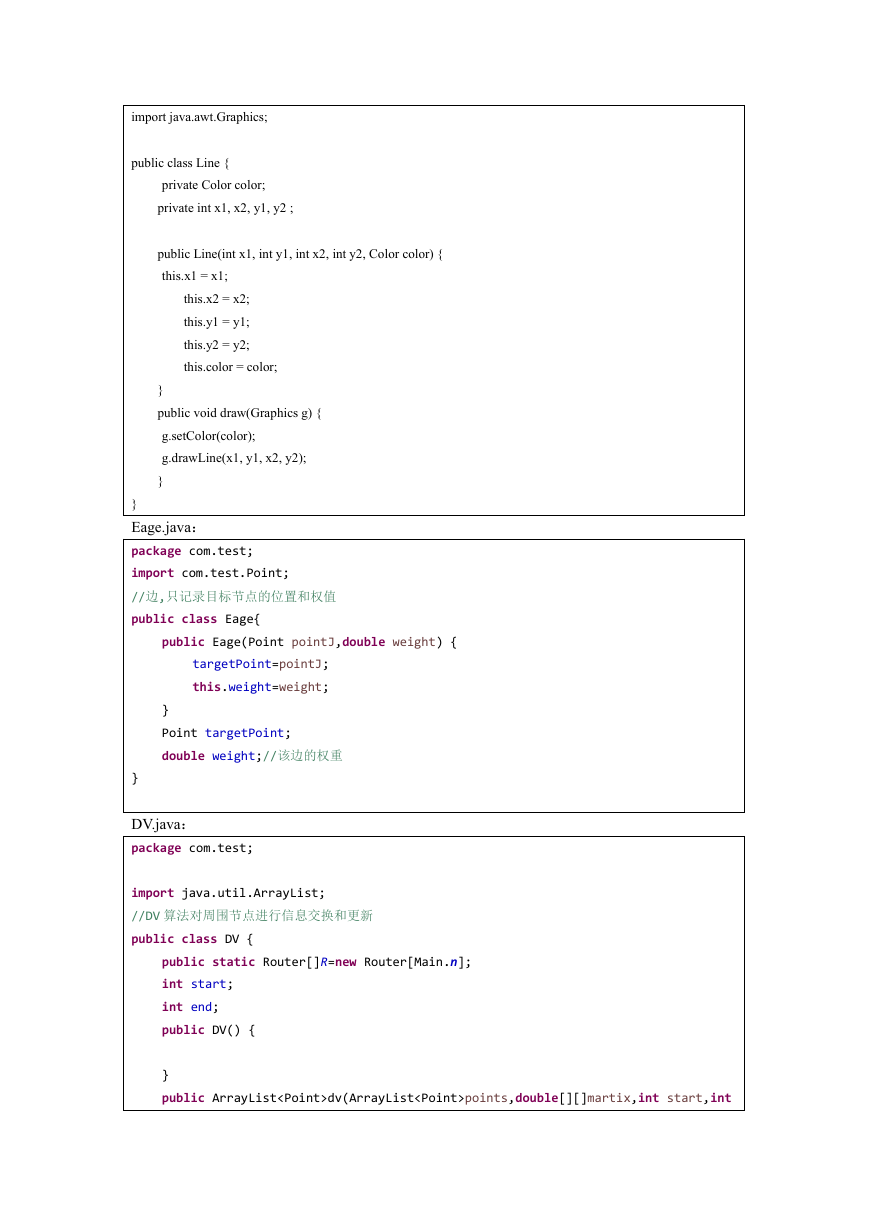
Task: Click the 'private Color color;' line
Action: (x=213, y=185)
